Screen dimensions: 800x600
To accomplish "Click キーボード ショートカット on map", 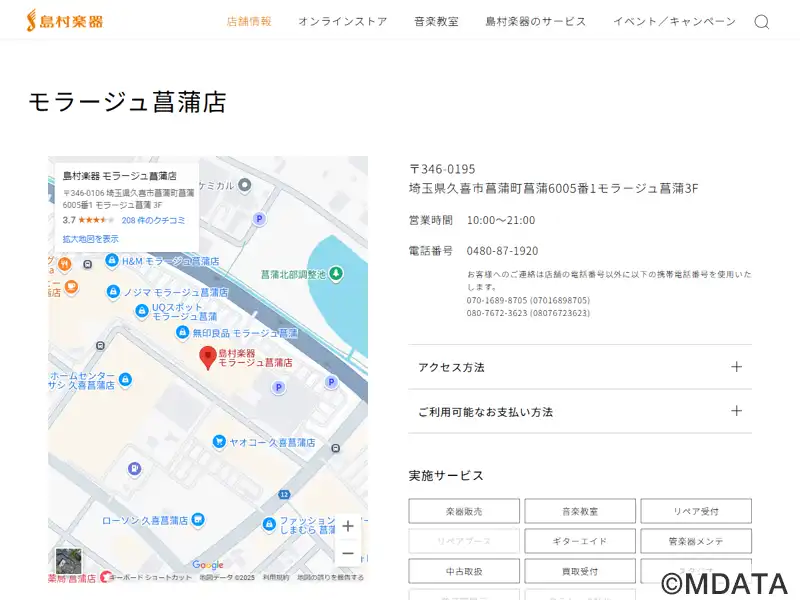I will click(151, 578).
